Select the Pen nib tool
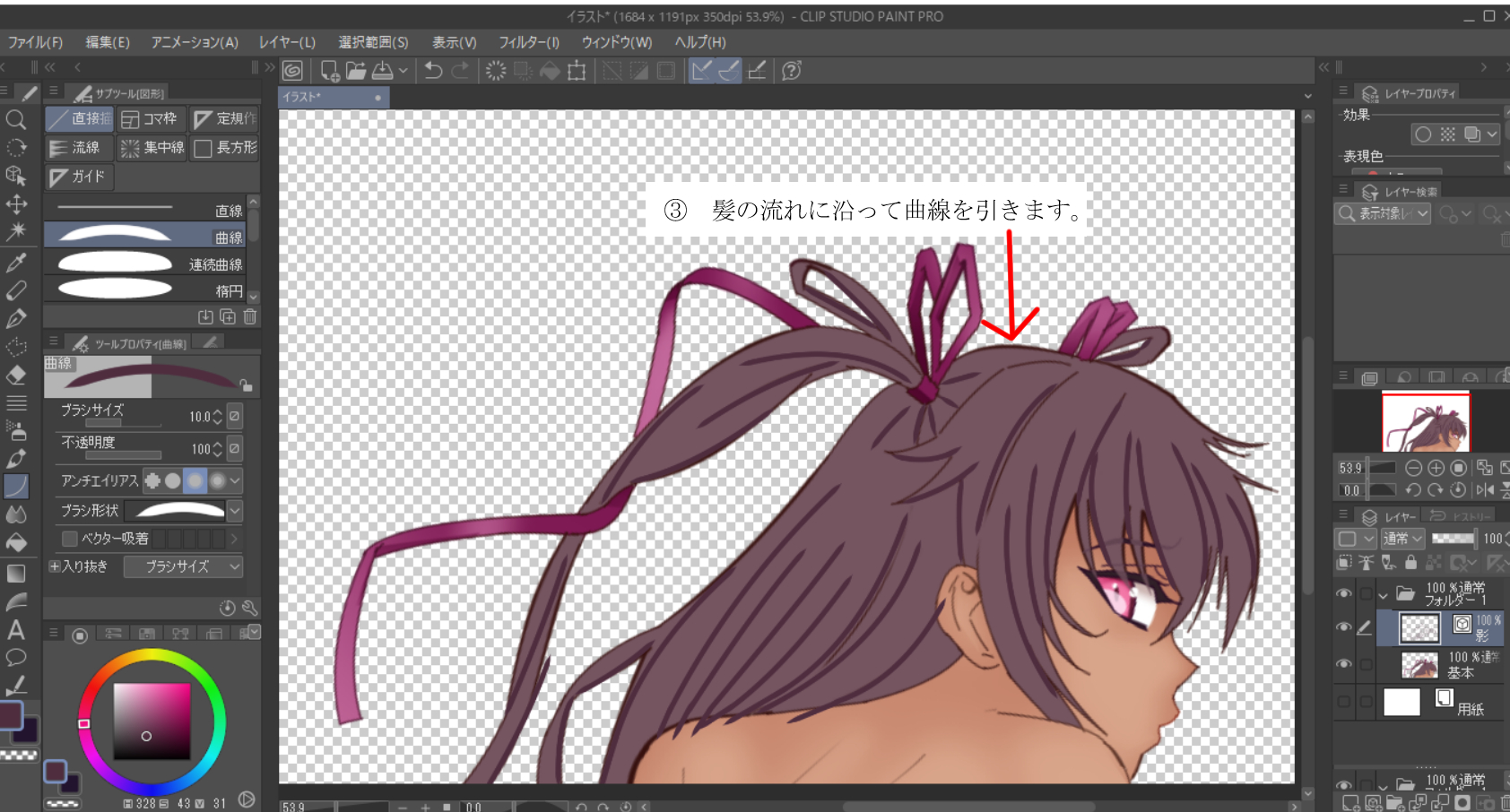Image resolution: width=1510 pixels, height=812 pixels. (16, 318)
